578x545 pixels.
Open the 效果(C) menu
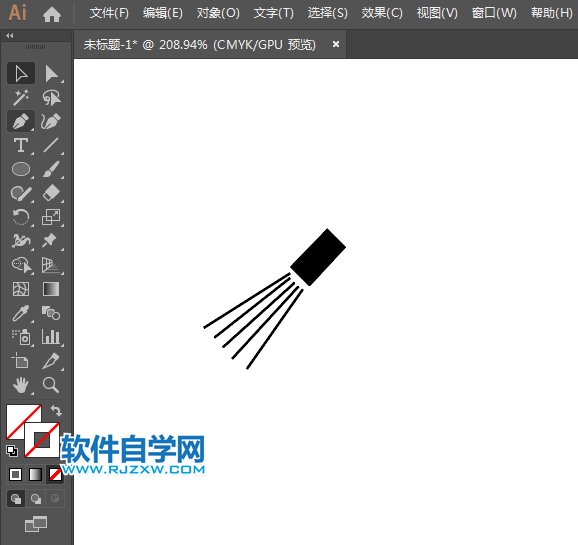[x=382, y=13]
